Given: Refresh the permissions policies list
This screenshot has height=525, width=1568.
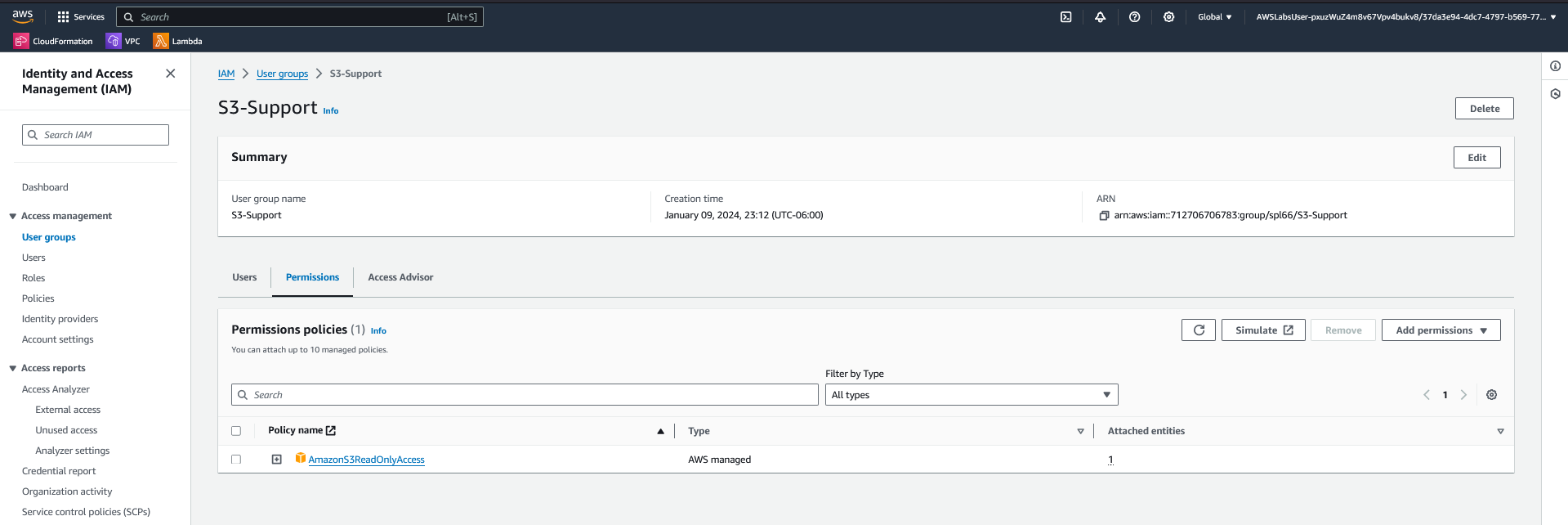Looking at the screenshot, I should [1199, 330].
